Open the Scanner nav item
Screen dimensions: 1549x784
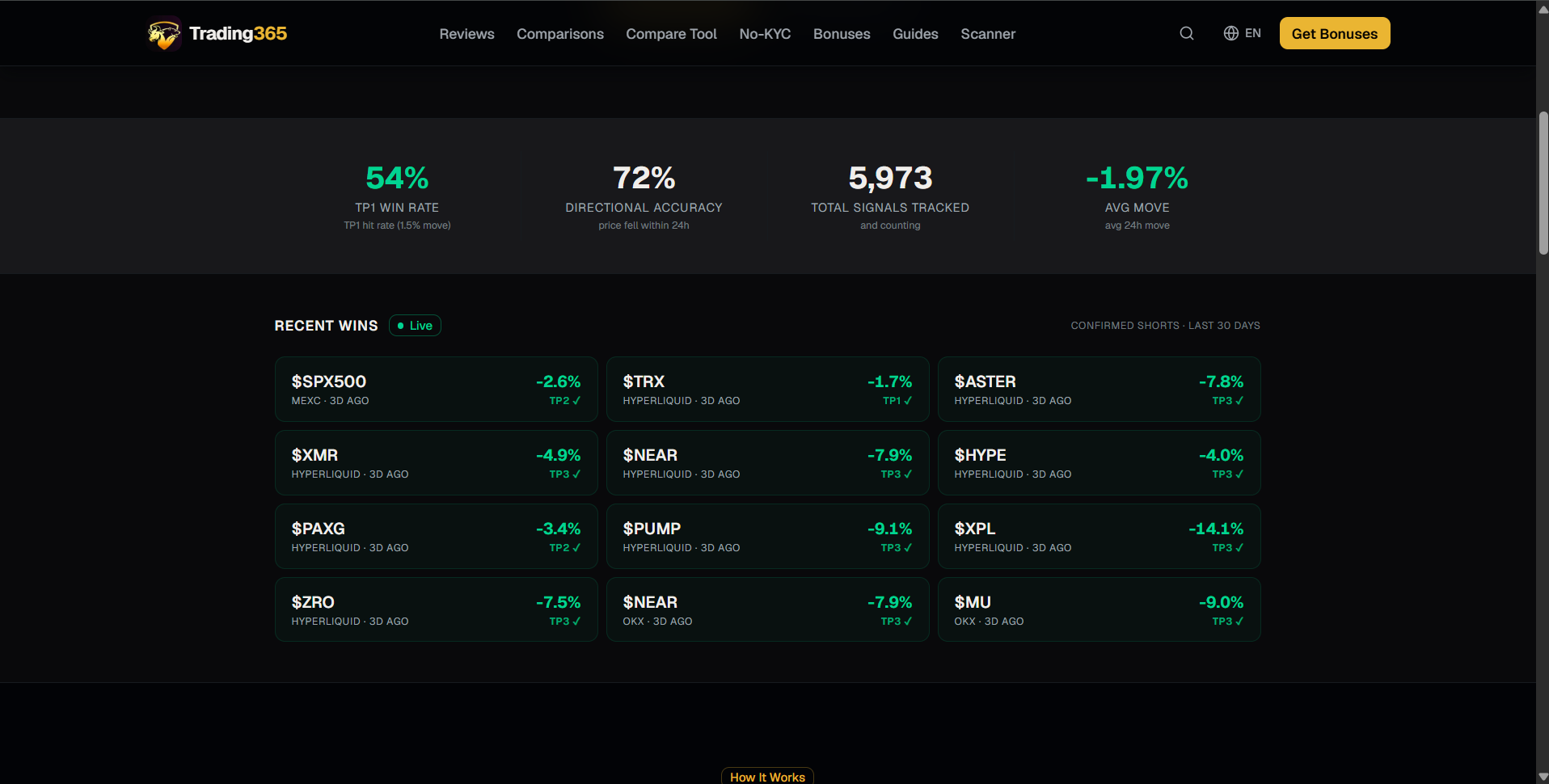pos(987,34)
